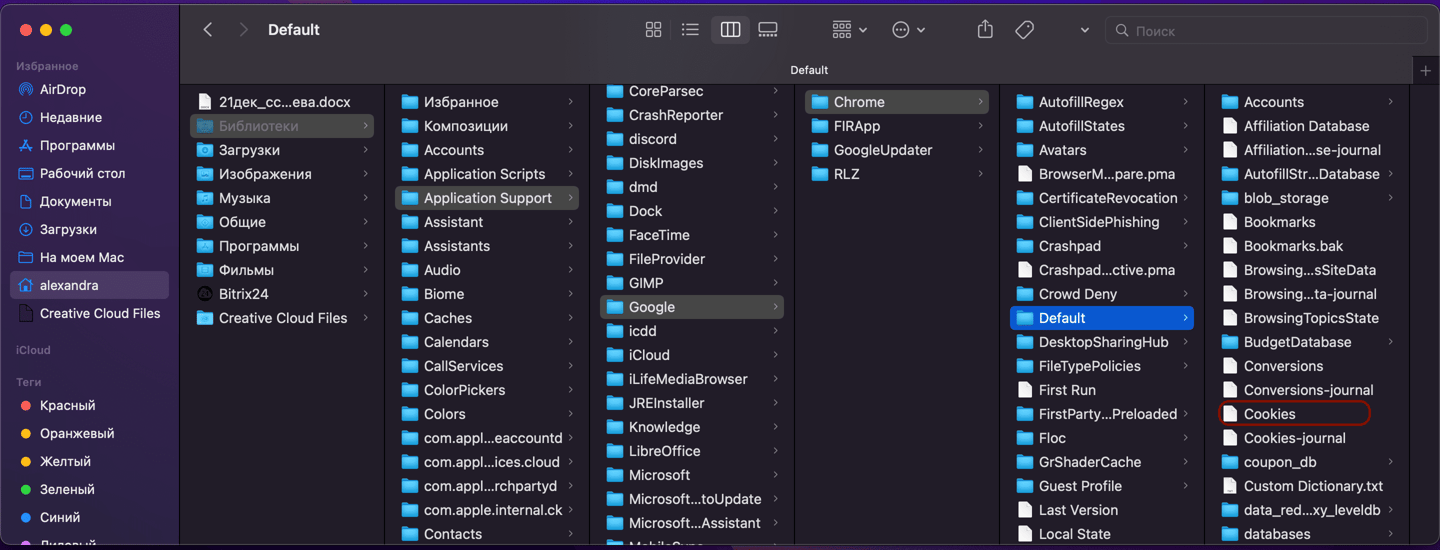Click the Share toolbar icon
The image size is (1440, 550).
(x=985, y=30)
